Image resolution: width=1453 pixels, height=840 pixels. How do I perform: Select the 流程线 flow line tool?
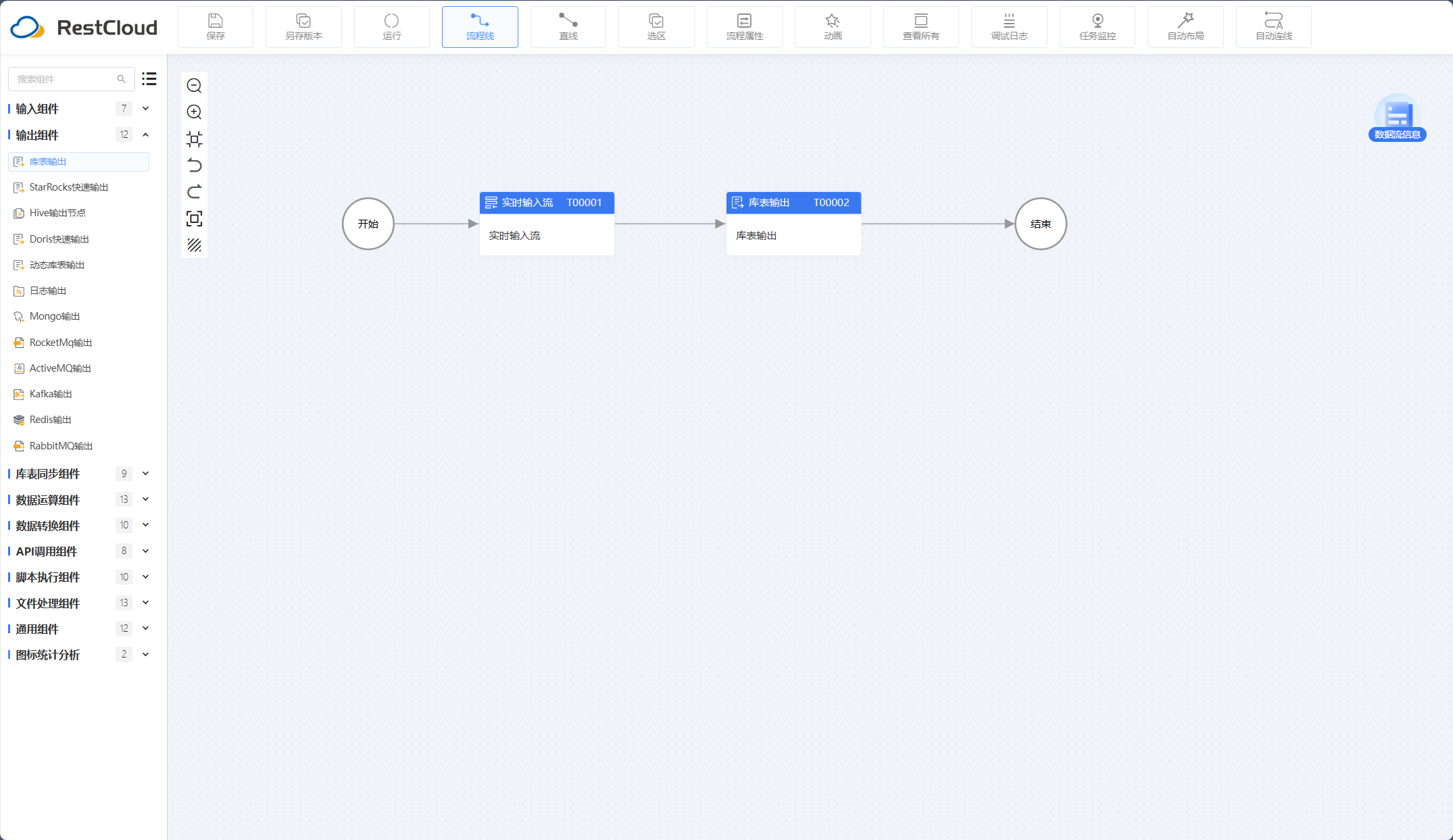pyautogui.click(x=480, y=27)
